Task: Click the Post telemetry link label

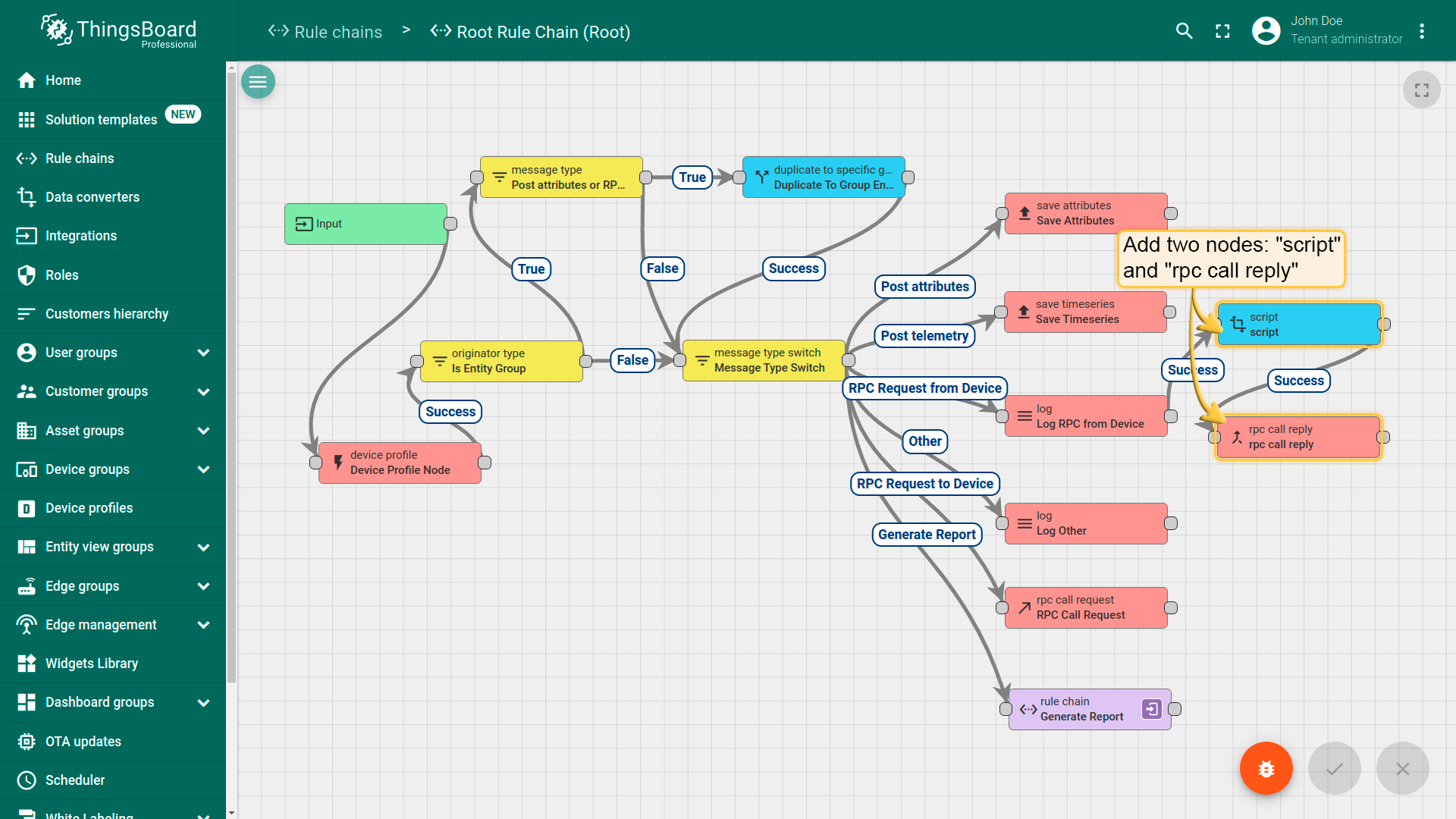Action: [924, 336]
